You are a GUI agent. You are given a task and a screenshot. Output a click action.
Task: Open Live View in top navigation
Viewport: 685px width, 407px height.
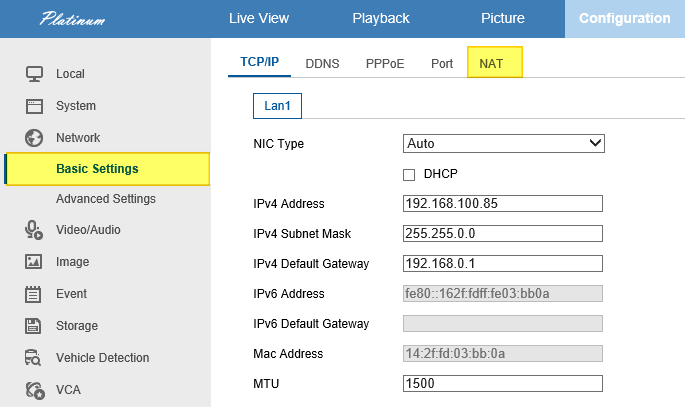point(260,18)
